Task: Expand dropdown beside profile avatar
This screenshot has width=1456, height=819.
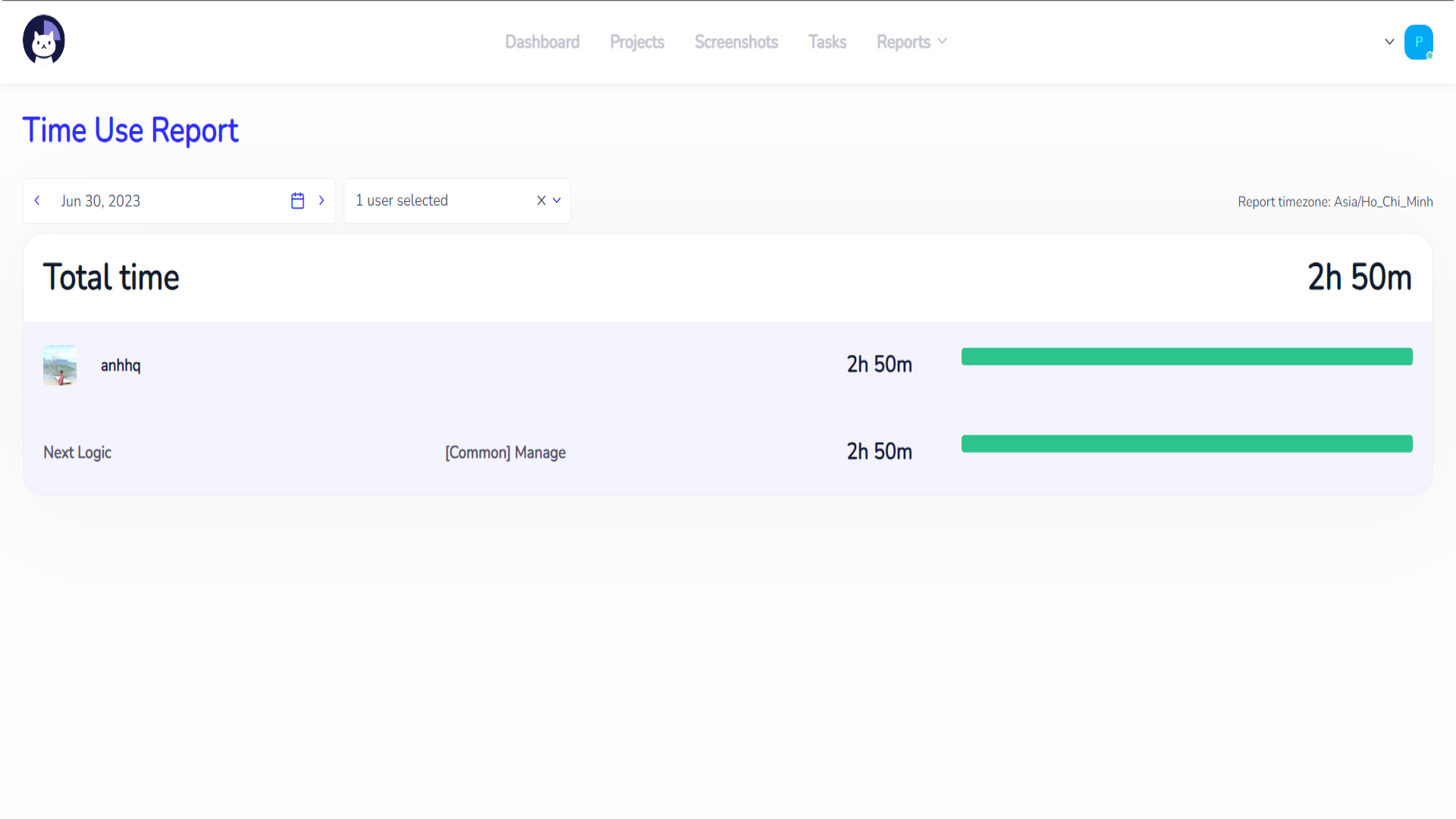Action: pyautogui.click(x=1389, y=42)
